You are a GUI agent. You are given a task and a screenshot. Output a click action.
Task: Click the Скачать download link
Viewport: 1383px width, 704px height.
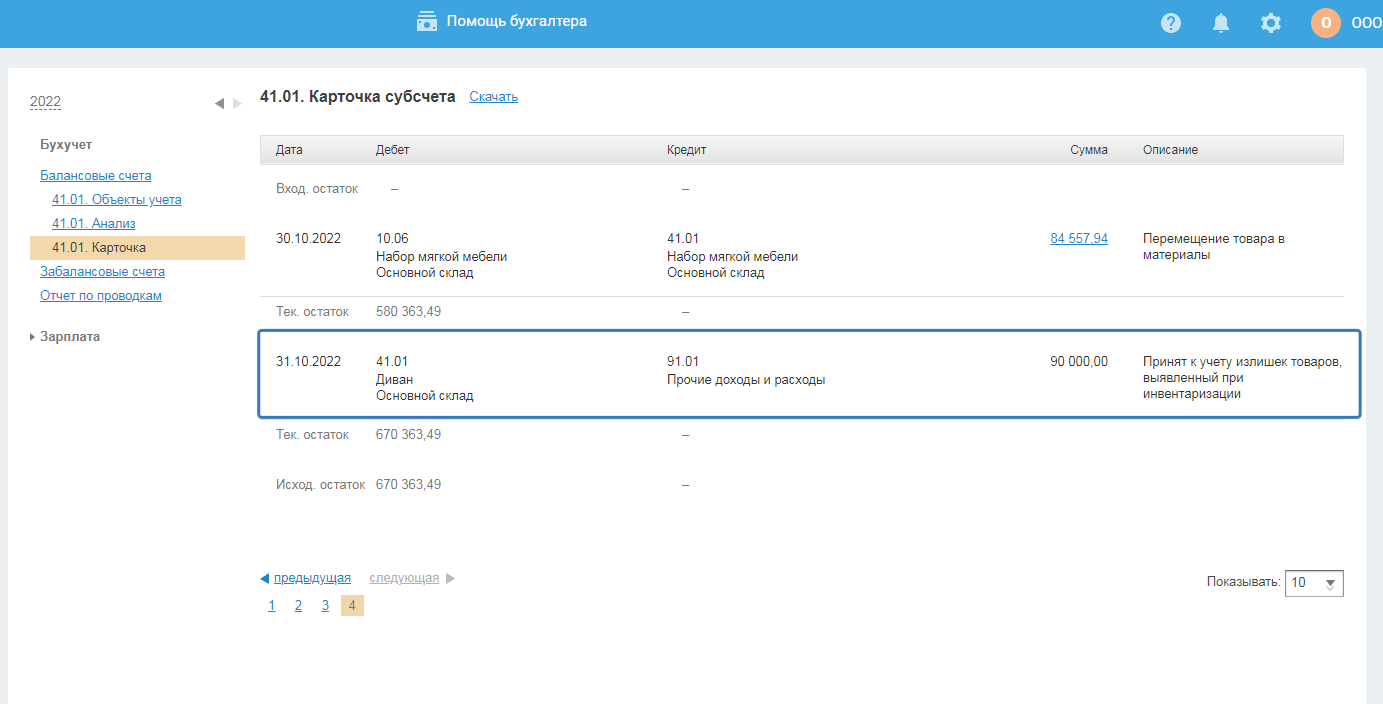(493, 97)
